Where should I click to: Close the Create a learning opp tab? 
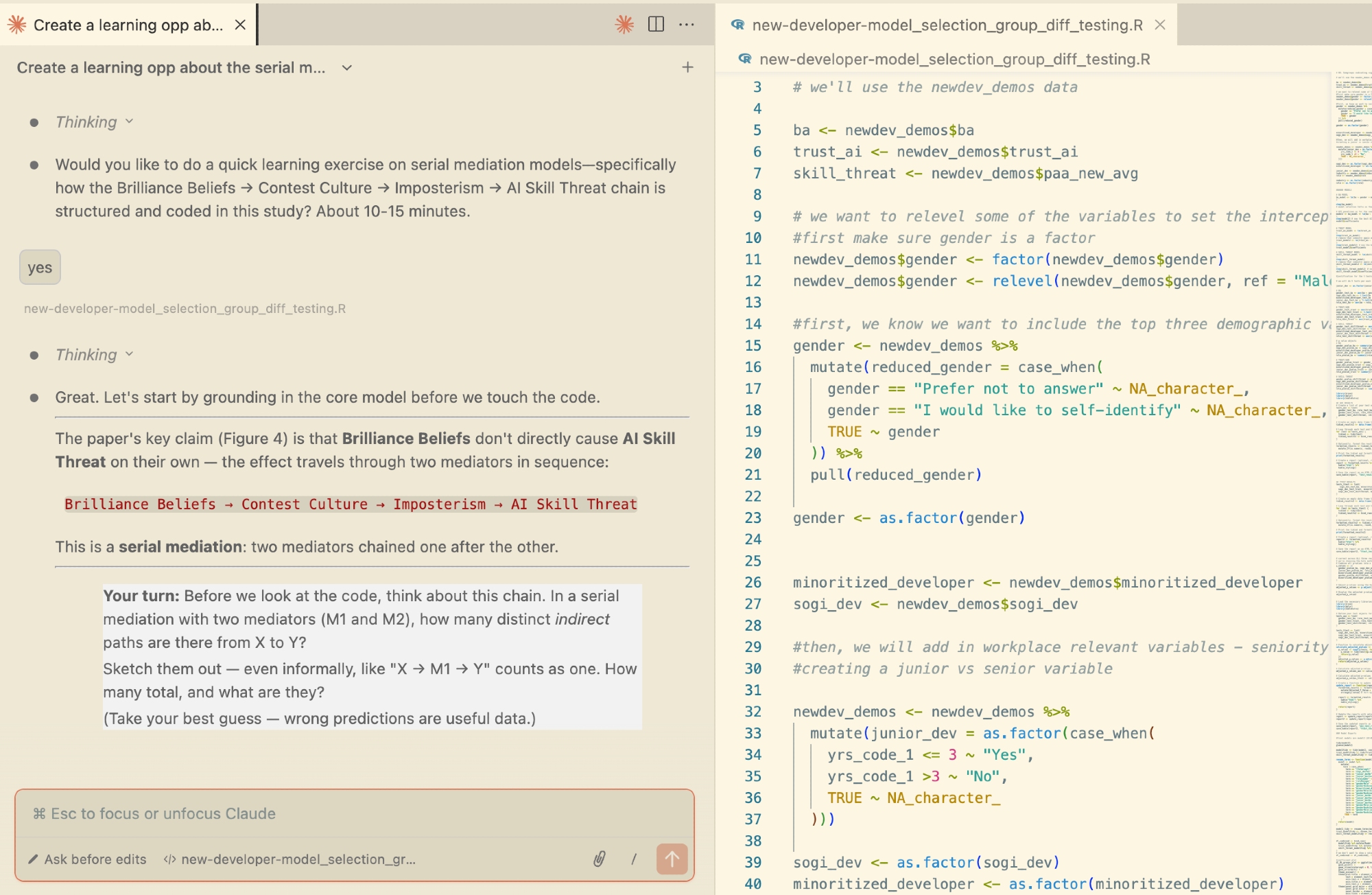coord(240,25)
